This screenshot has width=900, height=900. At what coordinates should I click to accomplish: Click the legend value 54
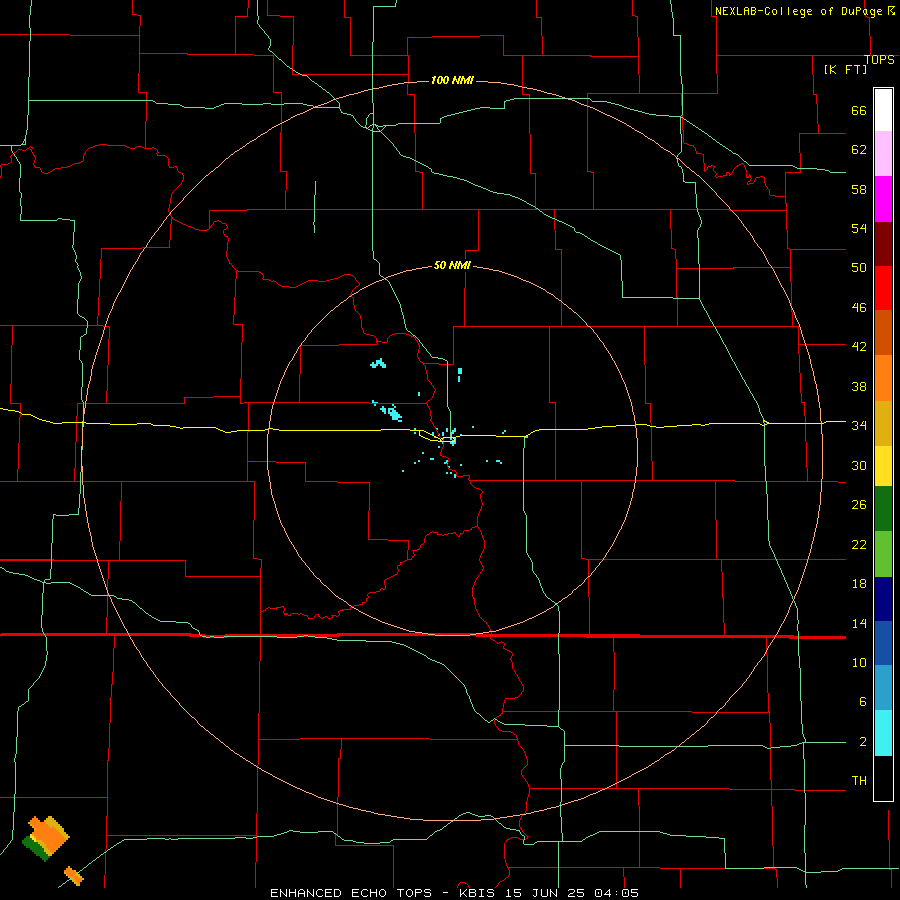pyautogui.click(x=859, y=228)
